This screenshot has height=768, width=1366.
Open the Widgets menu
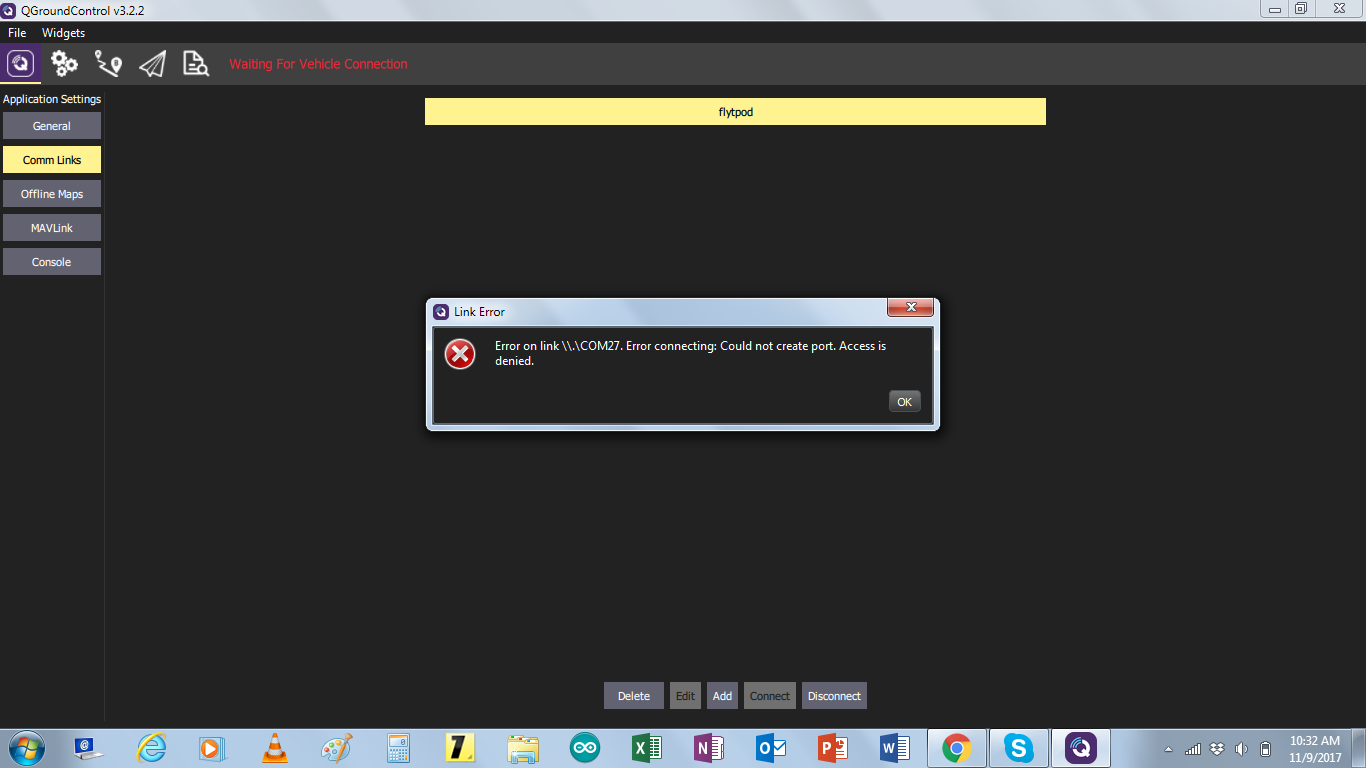point(63,33)
